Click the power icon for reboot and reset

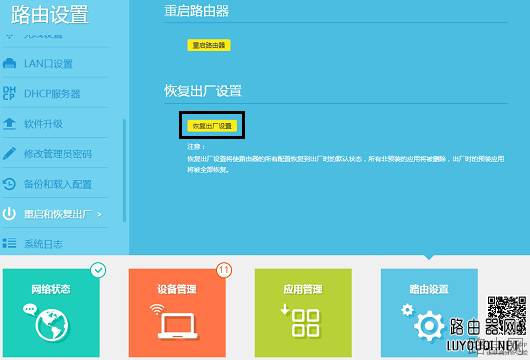pyautogui.click(x=9, y=214)
